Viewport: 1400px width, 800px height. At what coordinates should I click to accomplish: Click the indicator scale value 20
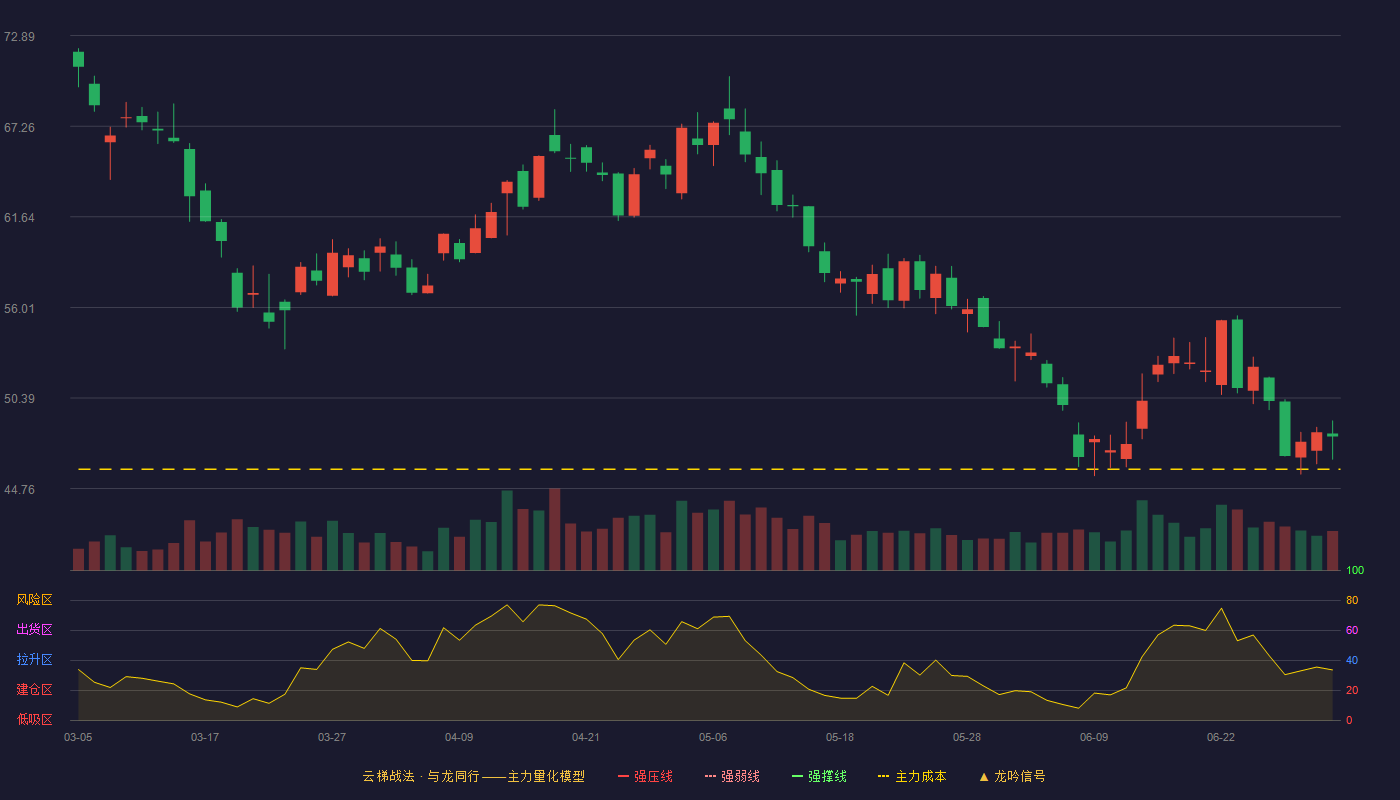1352,691
